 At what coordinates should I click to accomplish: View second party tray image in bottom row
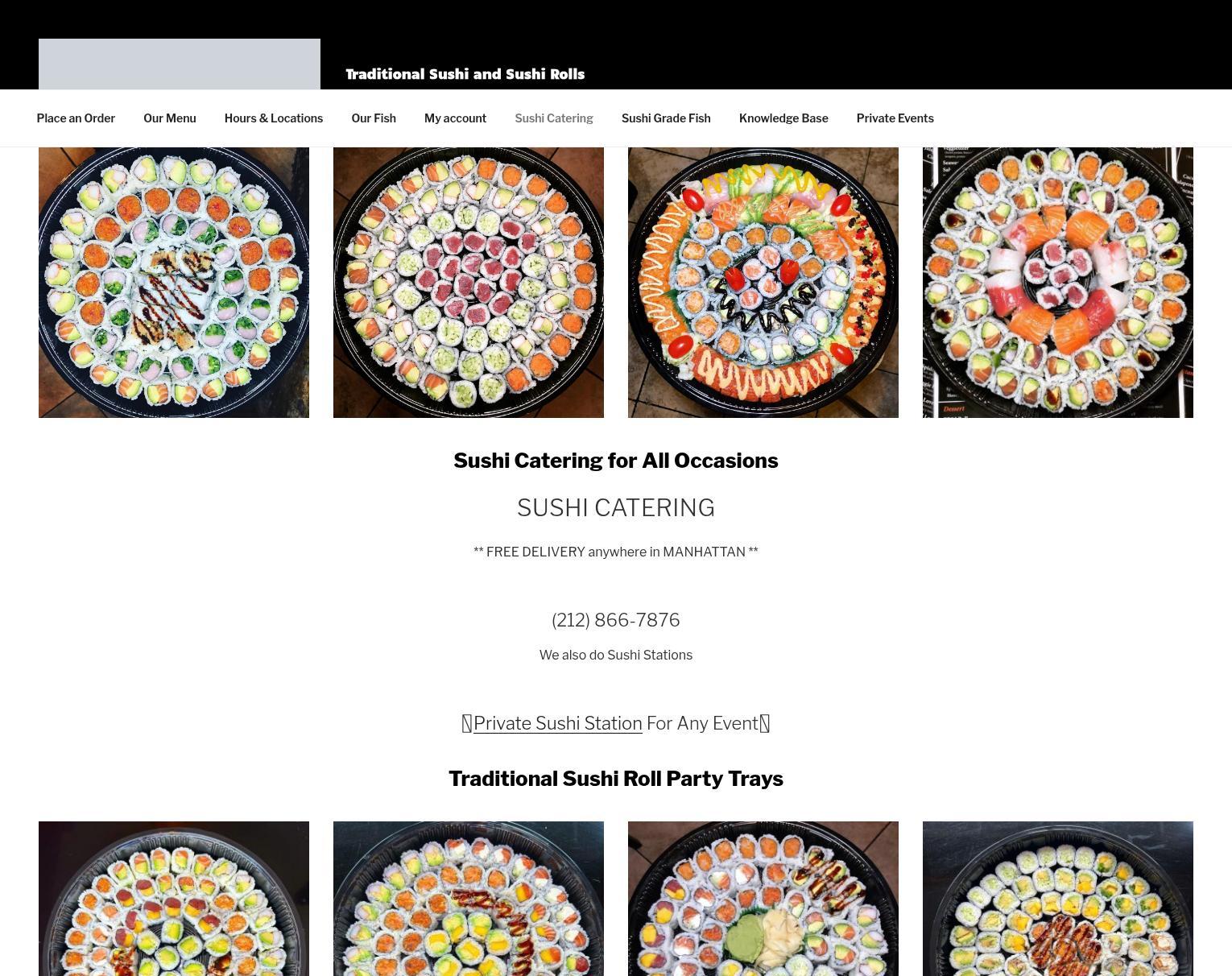pyautogui.click(x=469, y=899)
